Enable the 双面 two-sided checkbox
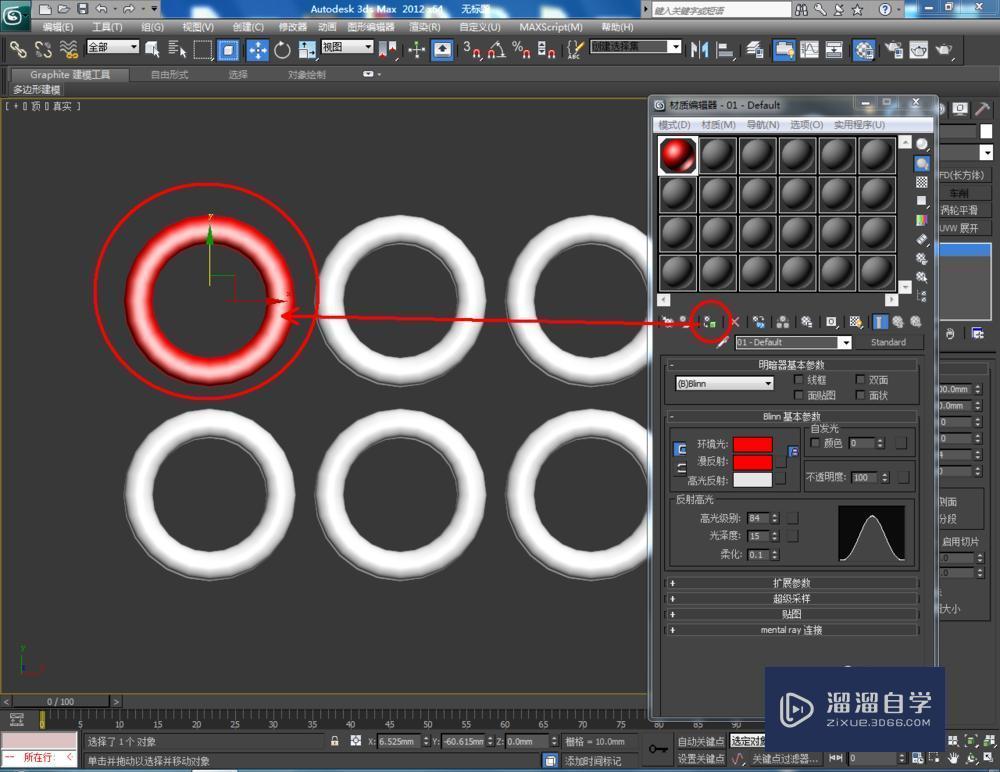Screen dimensions: 1000x772 click(860, 380)
